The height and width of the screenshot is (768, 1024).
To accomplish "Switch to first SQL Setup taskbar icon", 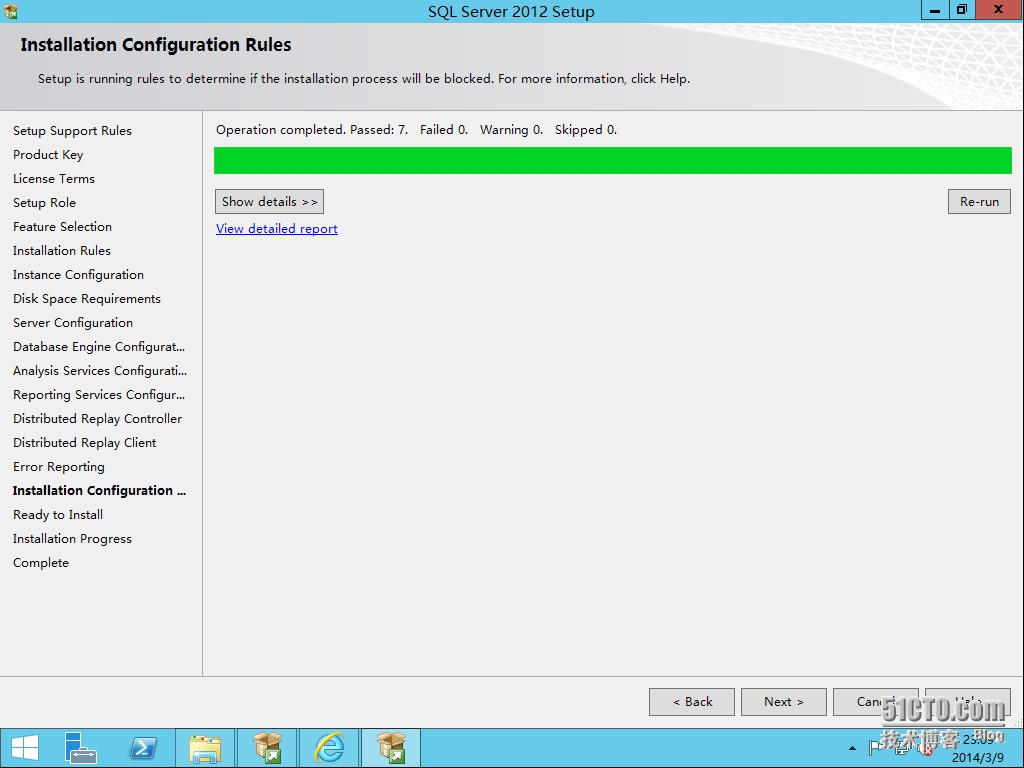I will [x=266, y=748].
